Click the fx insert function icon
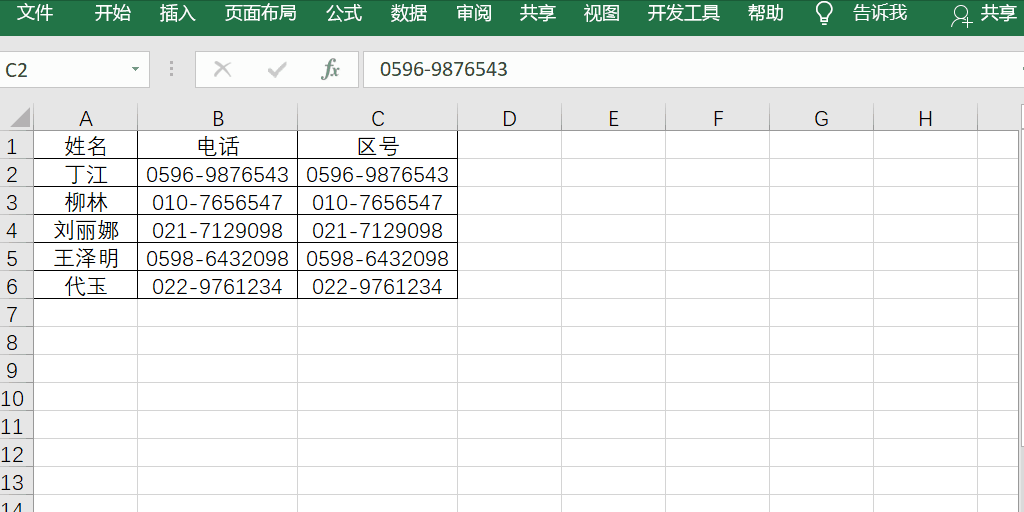Image resolution: width=1024 pixels, height=512 pixels. tap(330, 69)
